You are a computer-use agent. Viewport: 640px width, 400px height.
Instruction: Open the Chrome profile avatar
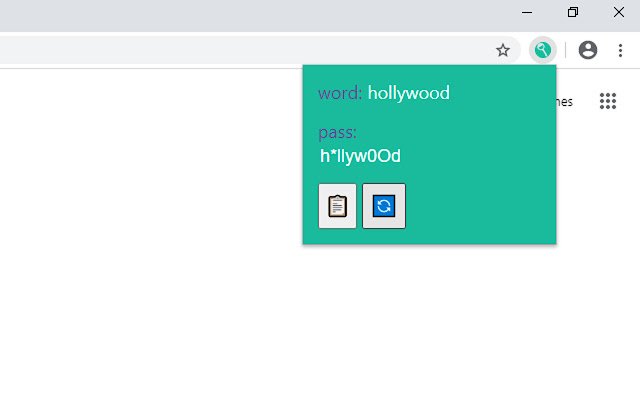588,50
